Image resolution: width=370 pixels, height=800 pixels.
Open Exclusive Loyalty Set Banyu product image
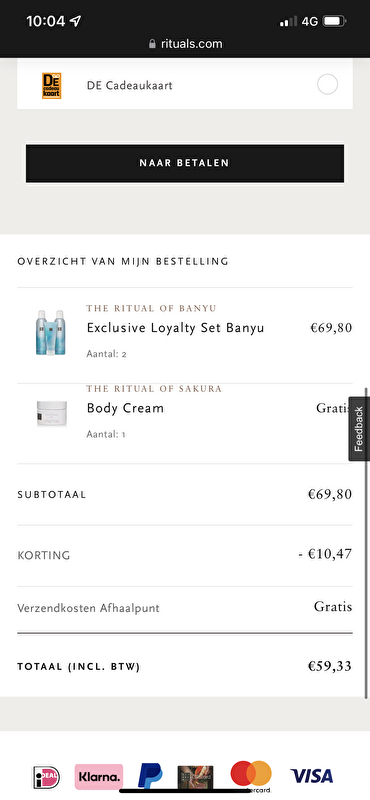point(50,332)
